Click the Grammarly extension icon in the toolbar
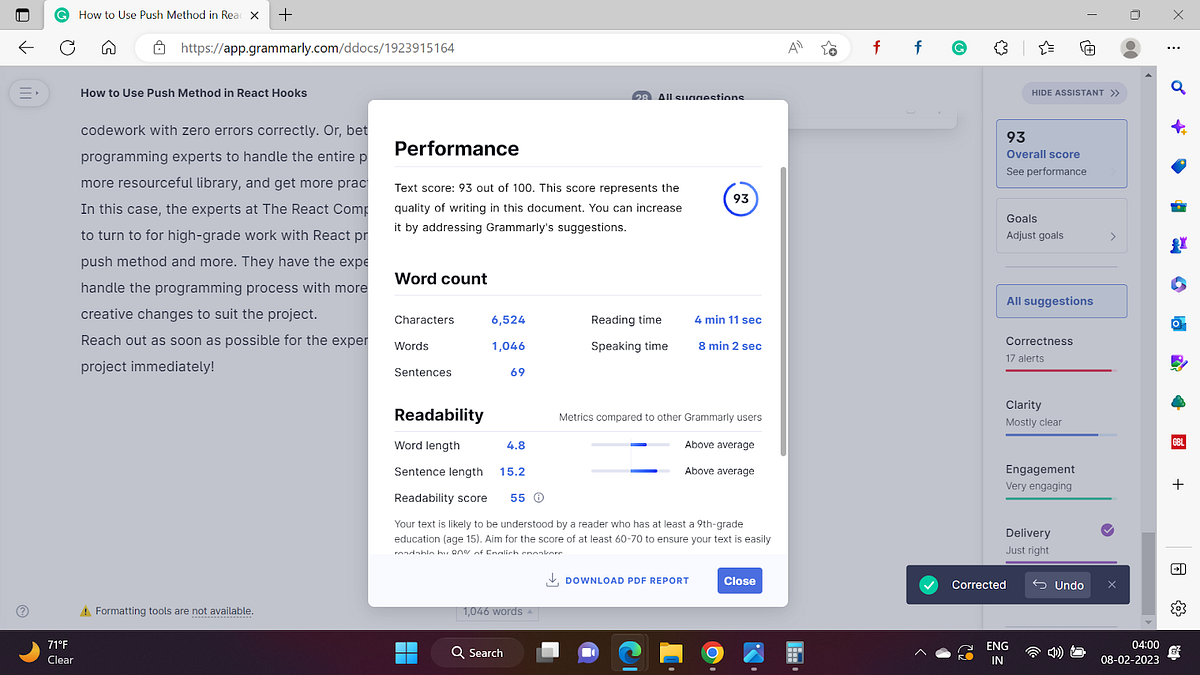 (x=959, y=47)
